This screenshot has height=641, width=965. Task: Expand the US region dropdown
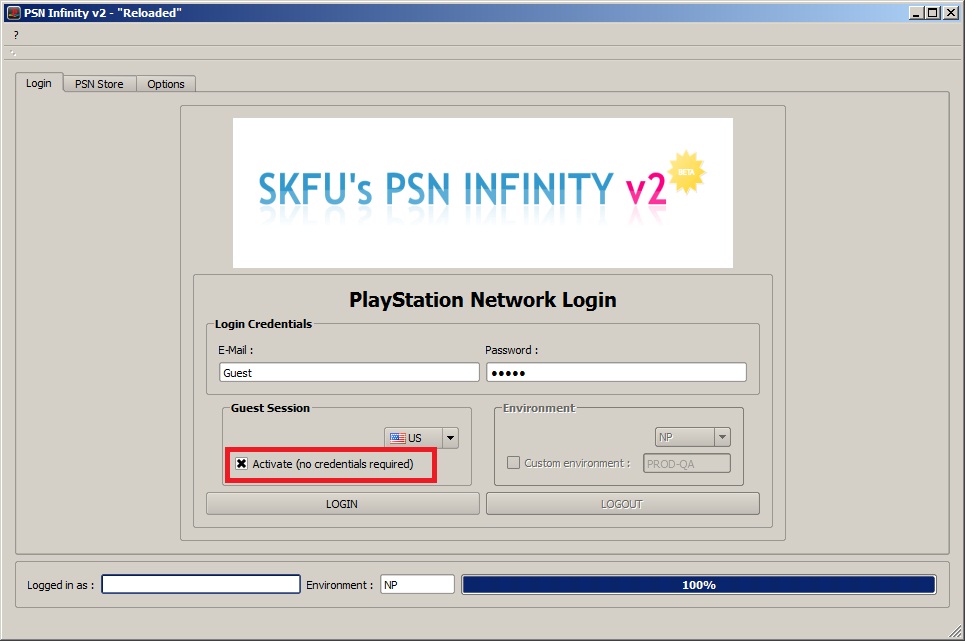450,437
